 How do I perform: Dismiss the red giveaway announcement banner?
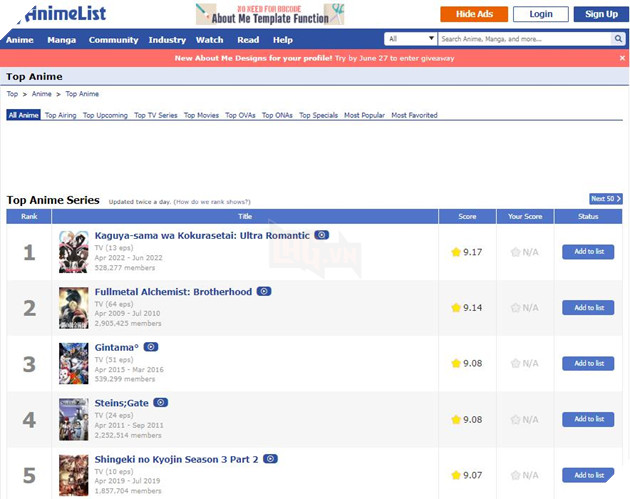pos(620,58)
